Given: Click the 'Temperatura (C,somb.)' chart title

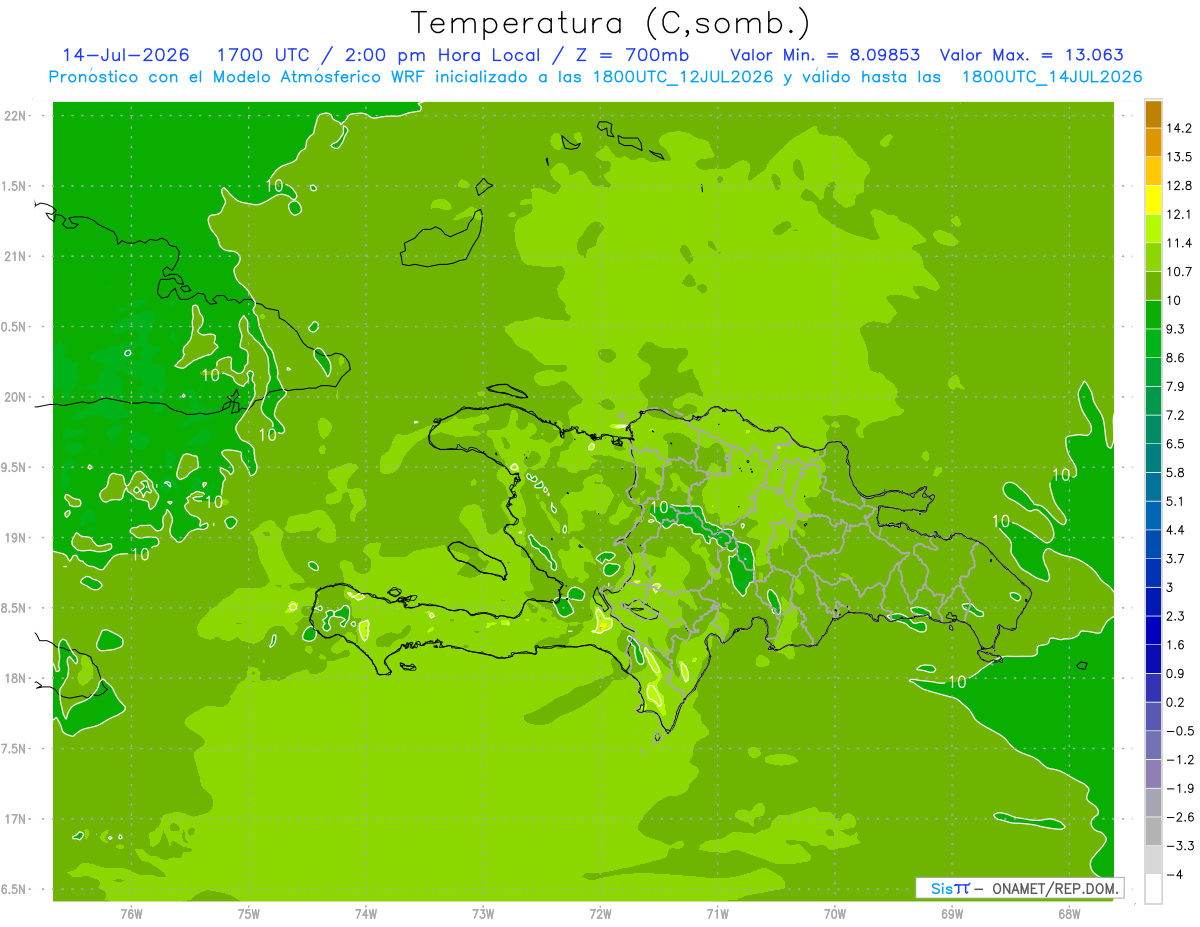Looking at the screenshot, I should coord(610,22).
